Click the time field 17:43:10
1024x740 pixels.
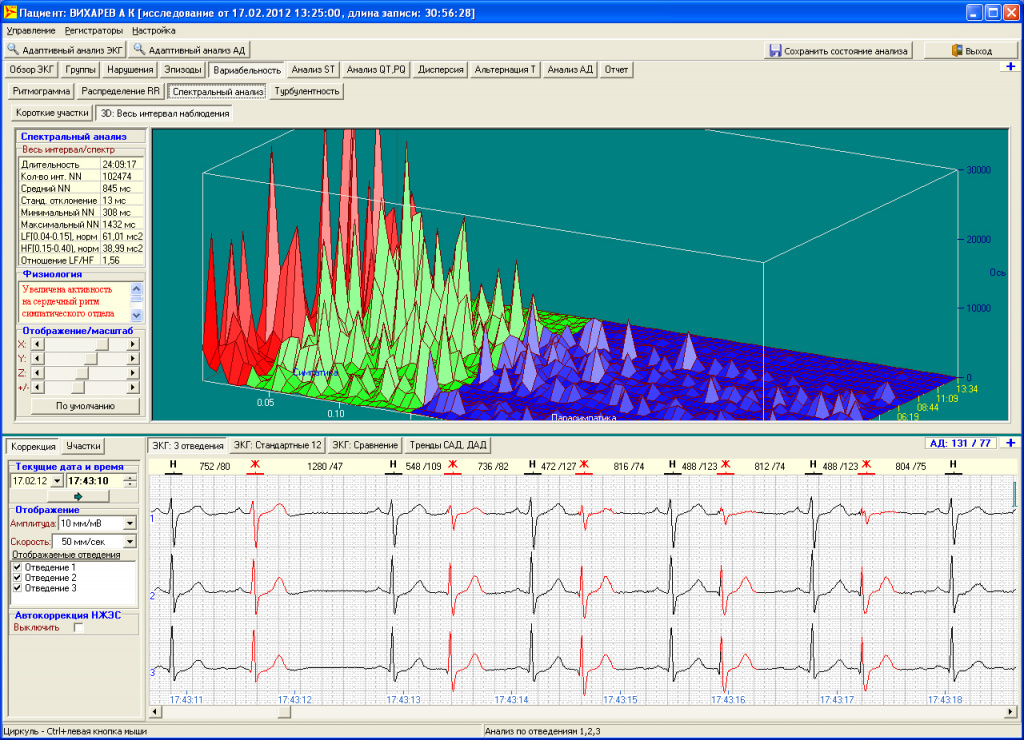pyautogui.click(x=95, y=481)
